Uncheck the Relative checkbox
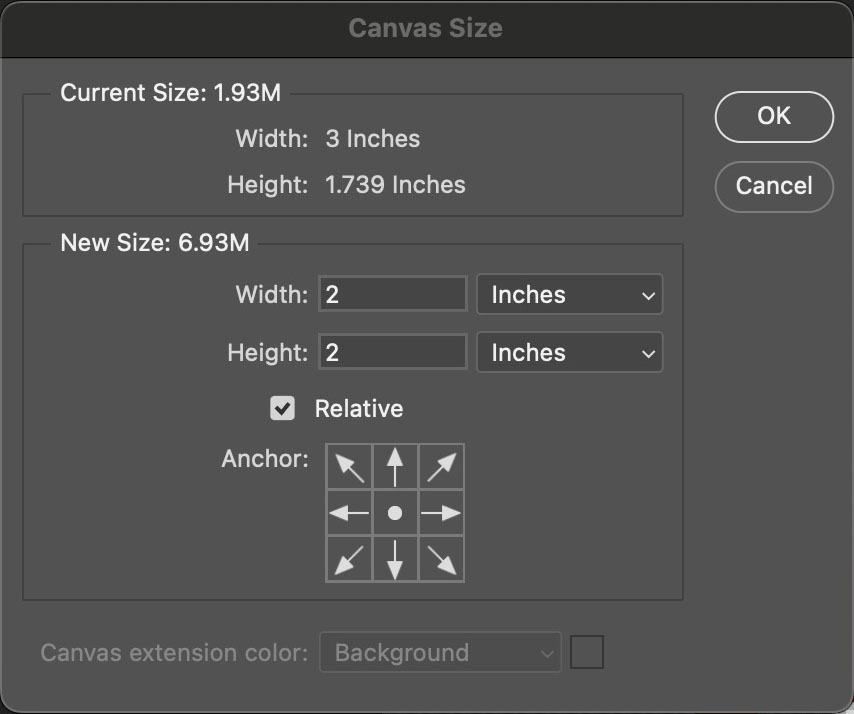 281,408
